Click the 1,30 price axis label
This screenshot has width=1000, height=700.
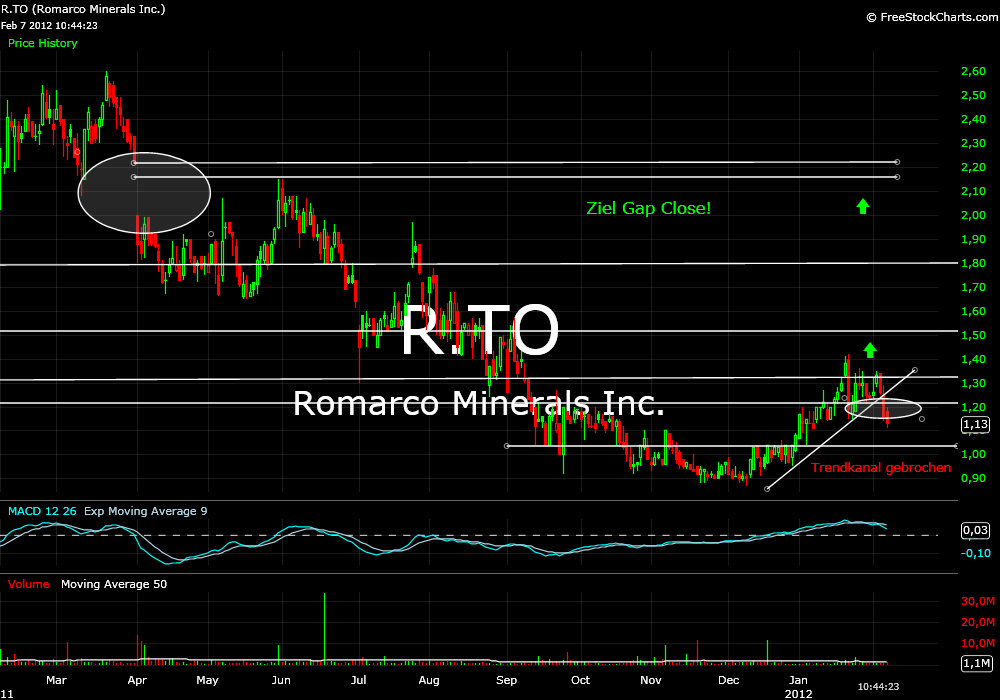(973, 383)
